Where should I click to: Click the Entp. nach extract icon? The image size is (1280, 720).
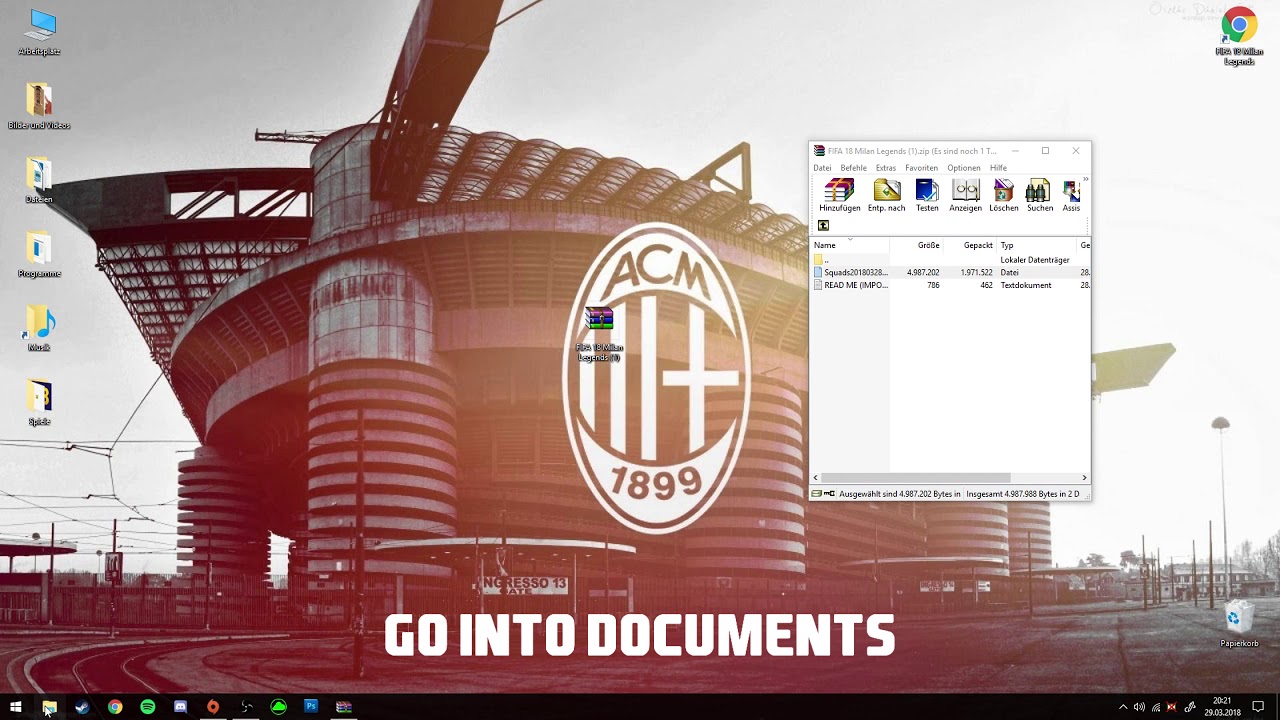[886, 195]
